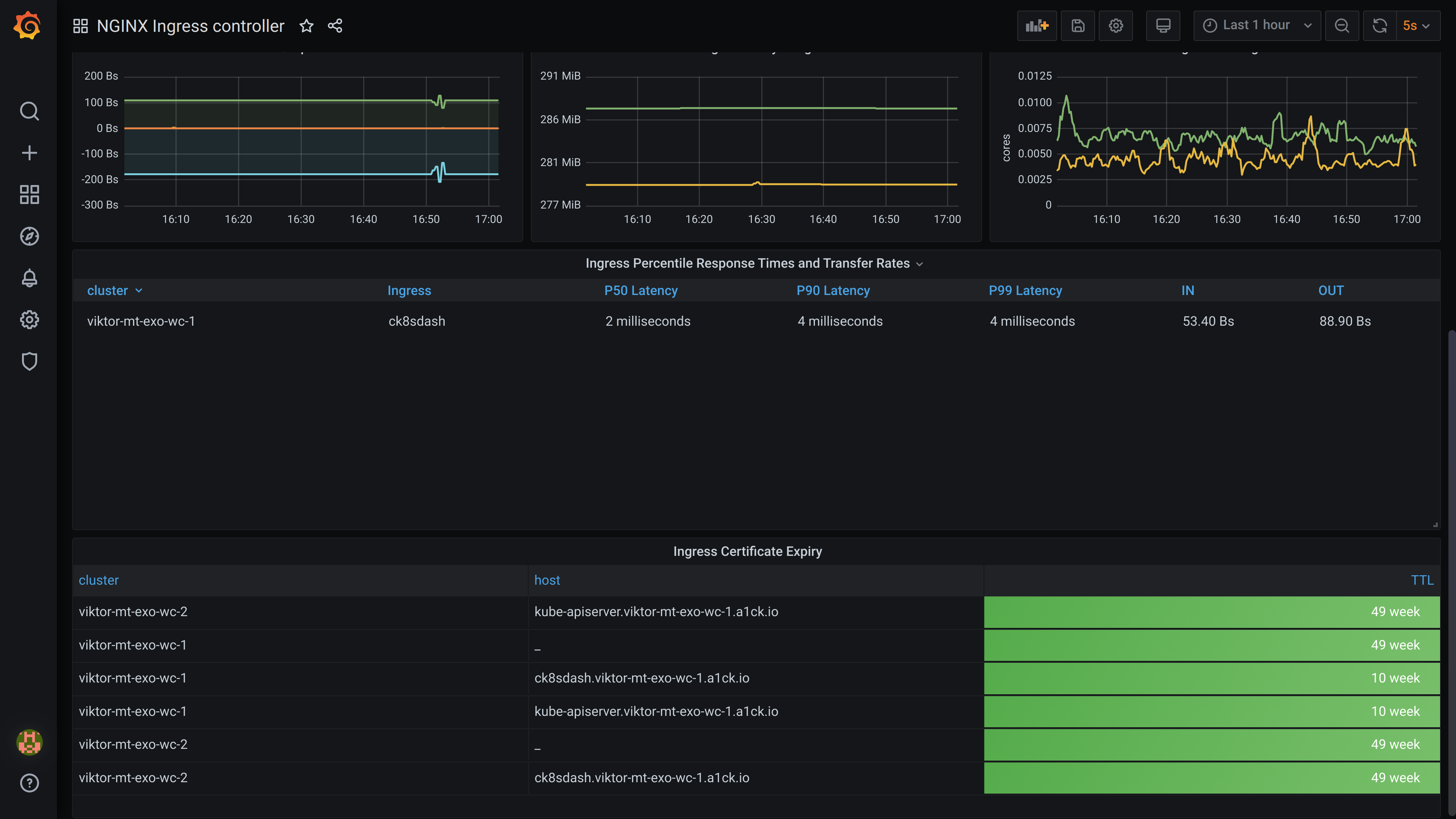Click the dashboard grid icon beside title

[81, 26]
